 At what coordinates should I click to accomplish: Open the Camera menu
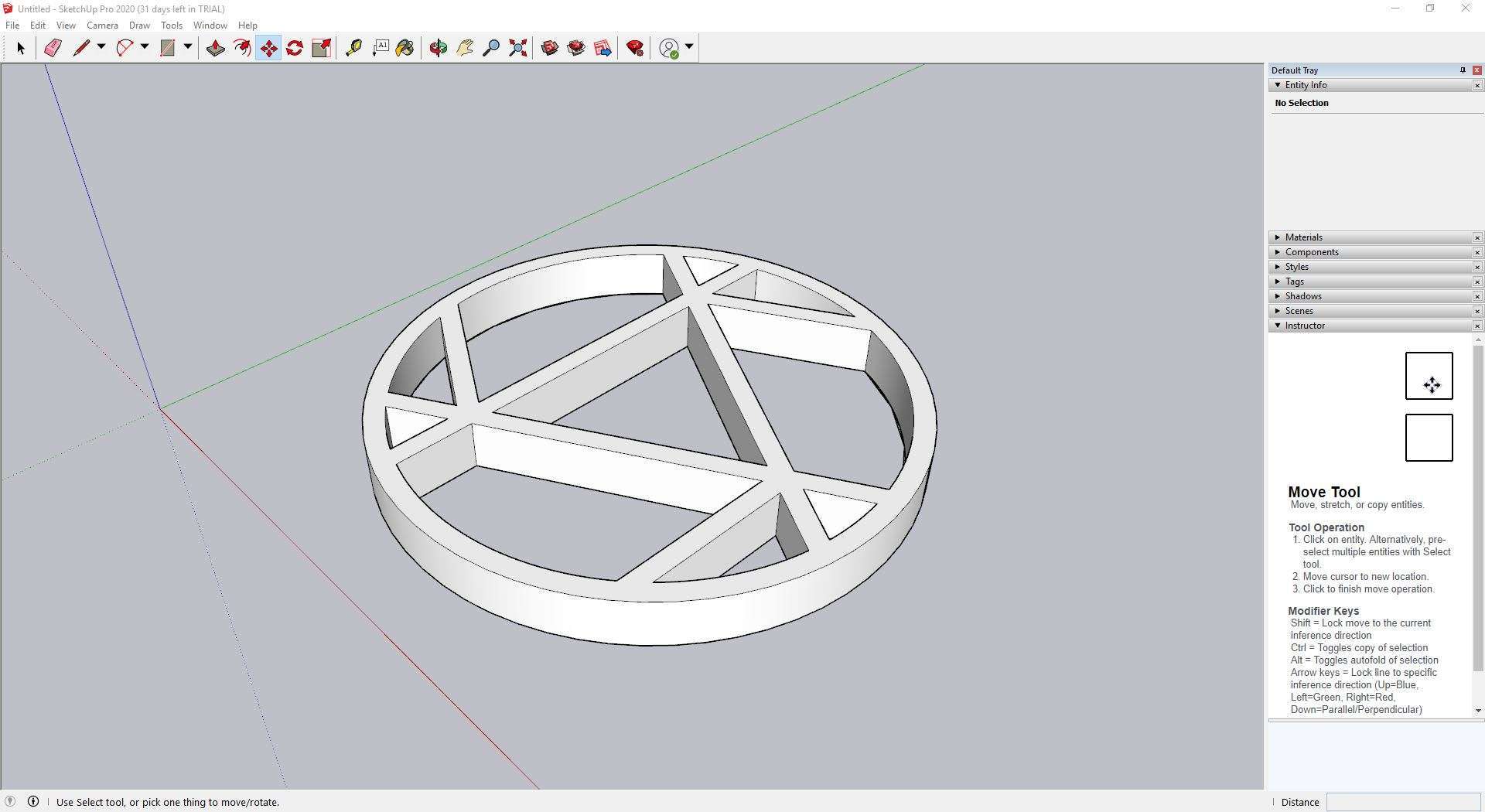[x=102, y=26]
